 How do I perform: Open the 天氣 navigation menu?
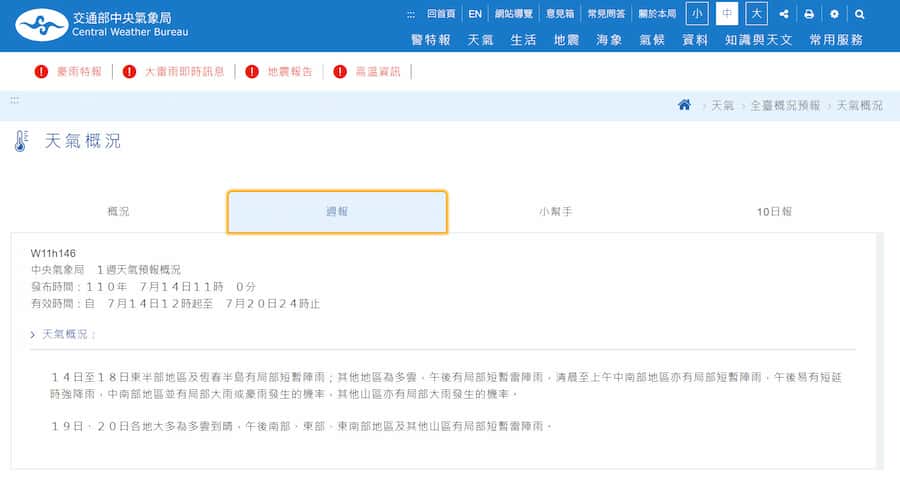[480, 40]
